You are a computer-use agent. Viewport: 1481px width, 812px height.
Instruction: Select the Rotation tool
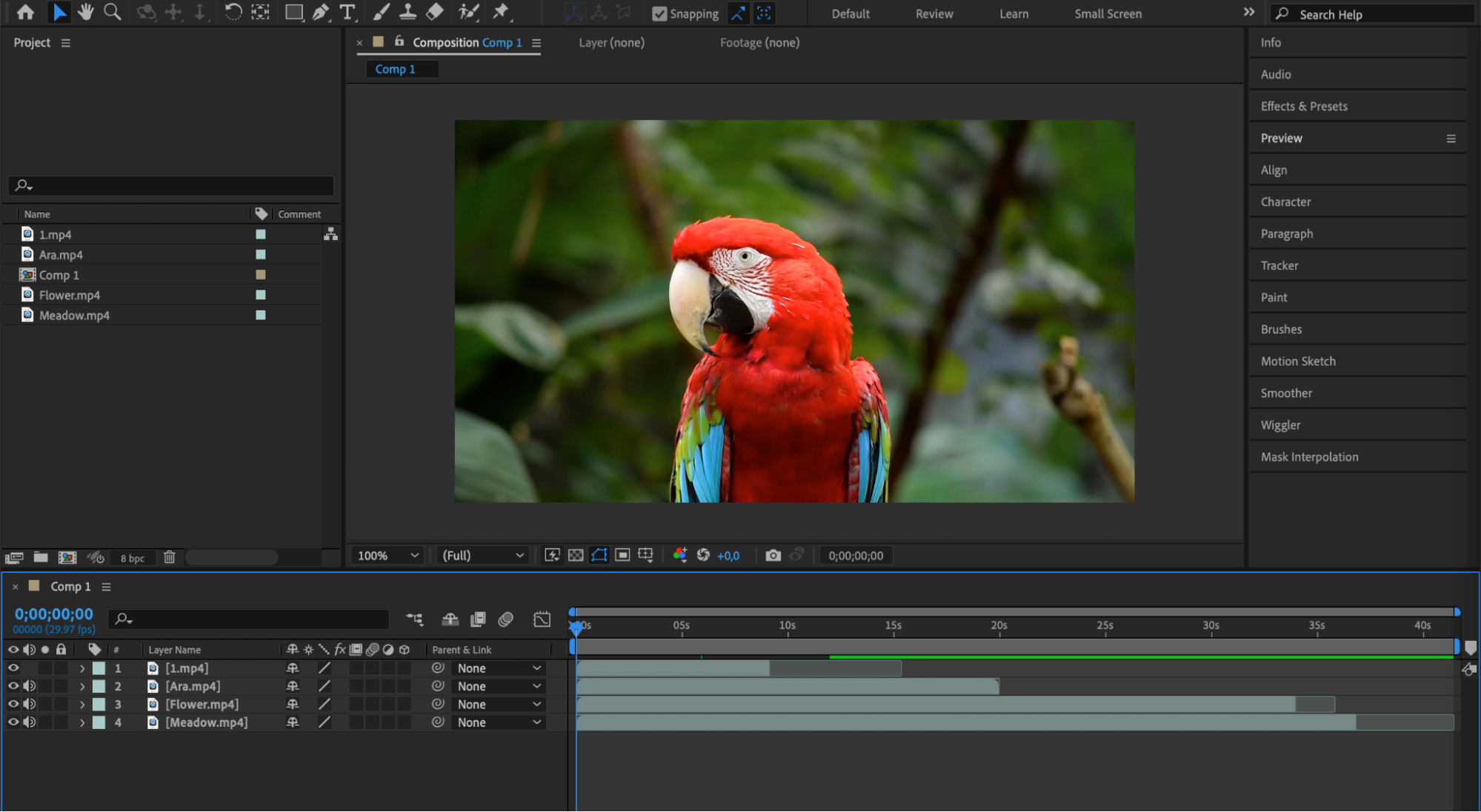[233, 12]
